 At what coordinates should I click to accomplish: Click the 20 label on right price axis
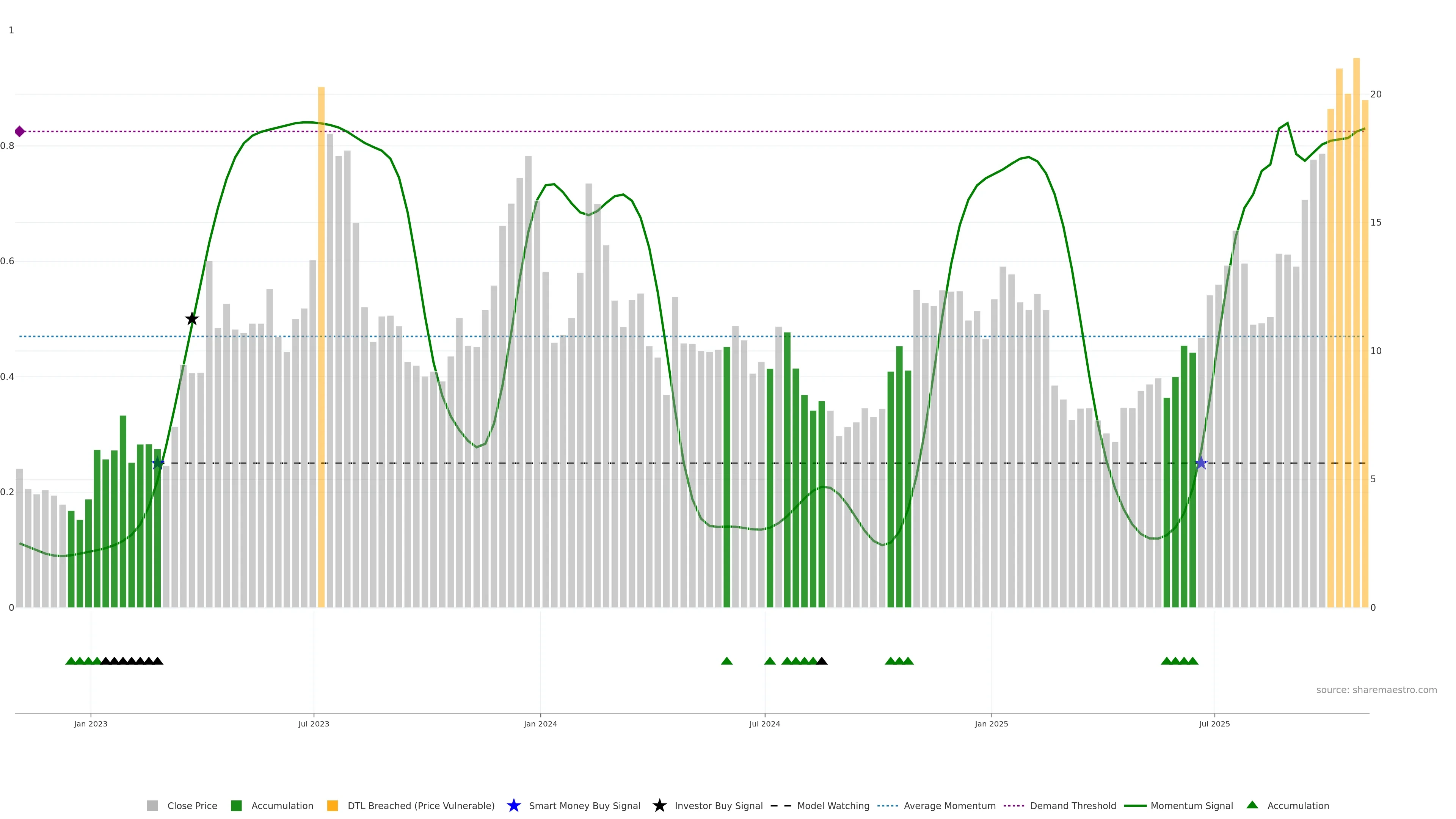click(x=1376, y=94)
